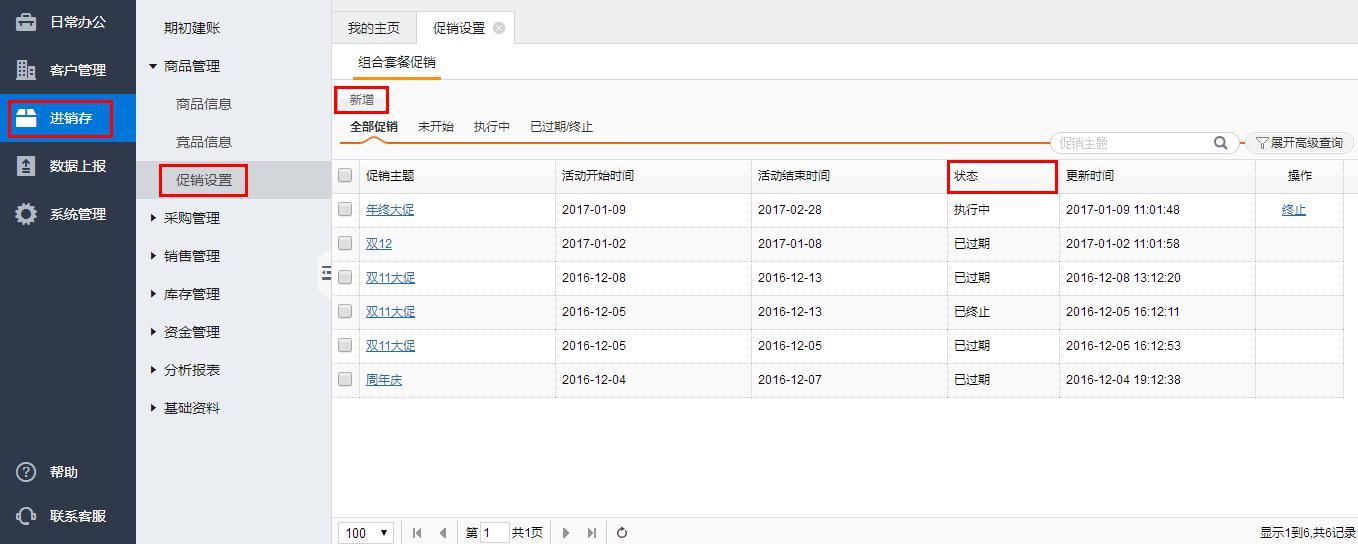
Task: Check the 年终大促 row checkbox
Action: point(345,209)
